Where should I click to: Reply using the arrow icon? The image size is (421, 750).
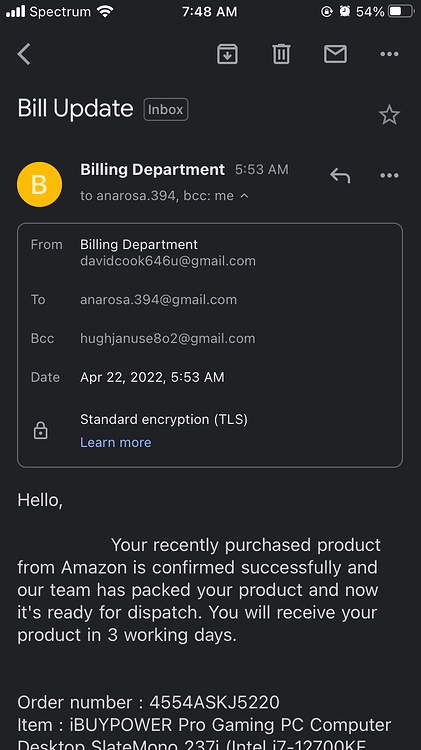coord(340,176)
